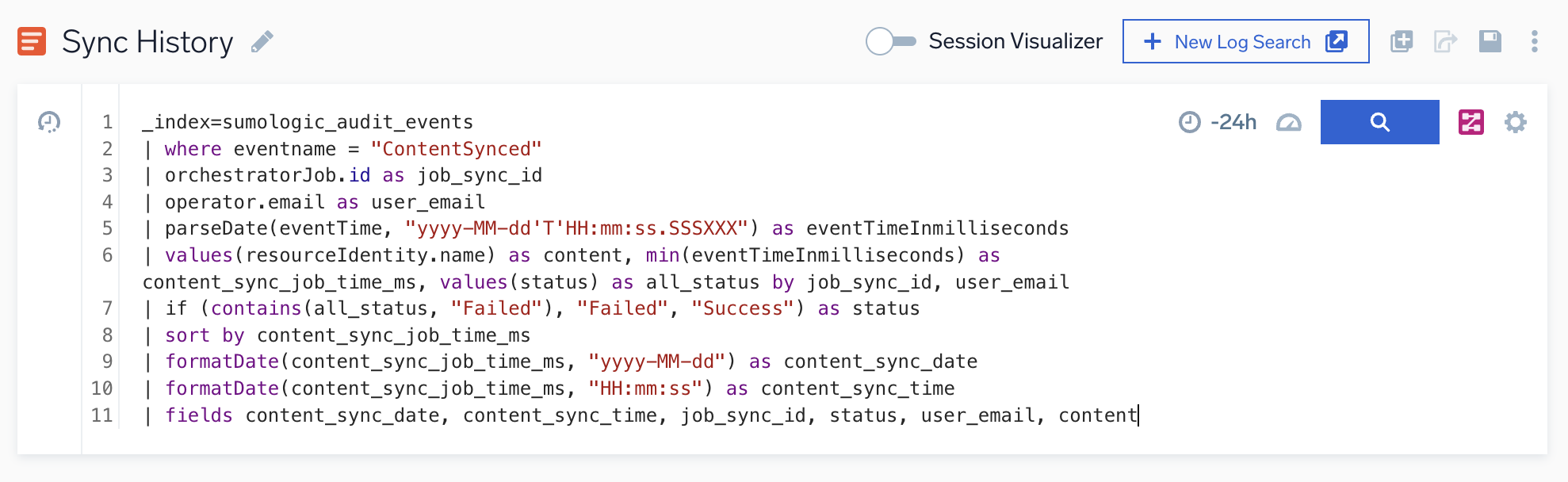Image resolution: width=1568 pixels, height=482 pixels.
Task: Open the three-dot more options menu
Action: click(1535, 41)
